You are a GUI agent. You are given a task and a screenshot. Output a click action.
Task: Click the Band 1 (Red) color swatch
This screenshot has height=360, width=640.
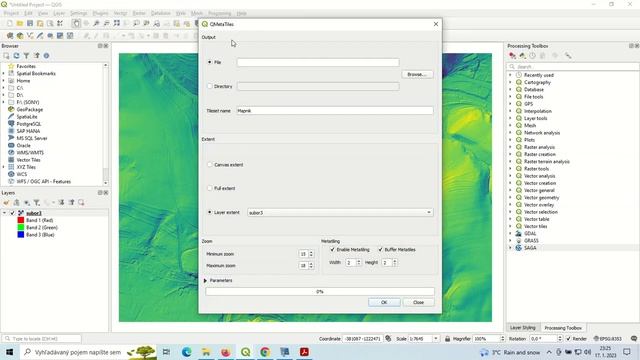[21, 220]
